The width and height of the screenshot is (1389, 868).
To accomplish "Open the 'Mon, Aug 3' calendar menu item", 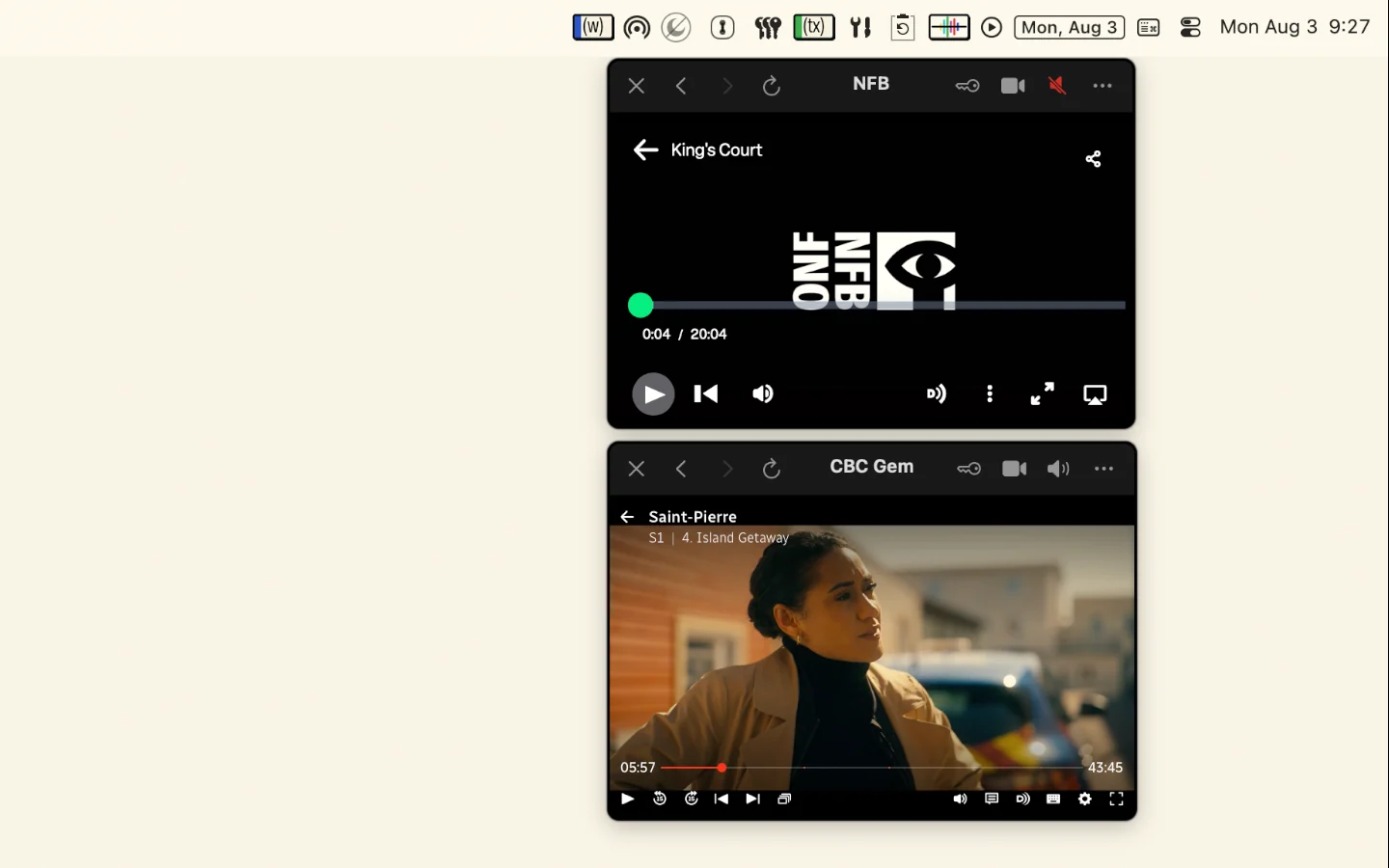I will point(1070,27).
